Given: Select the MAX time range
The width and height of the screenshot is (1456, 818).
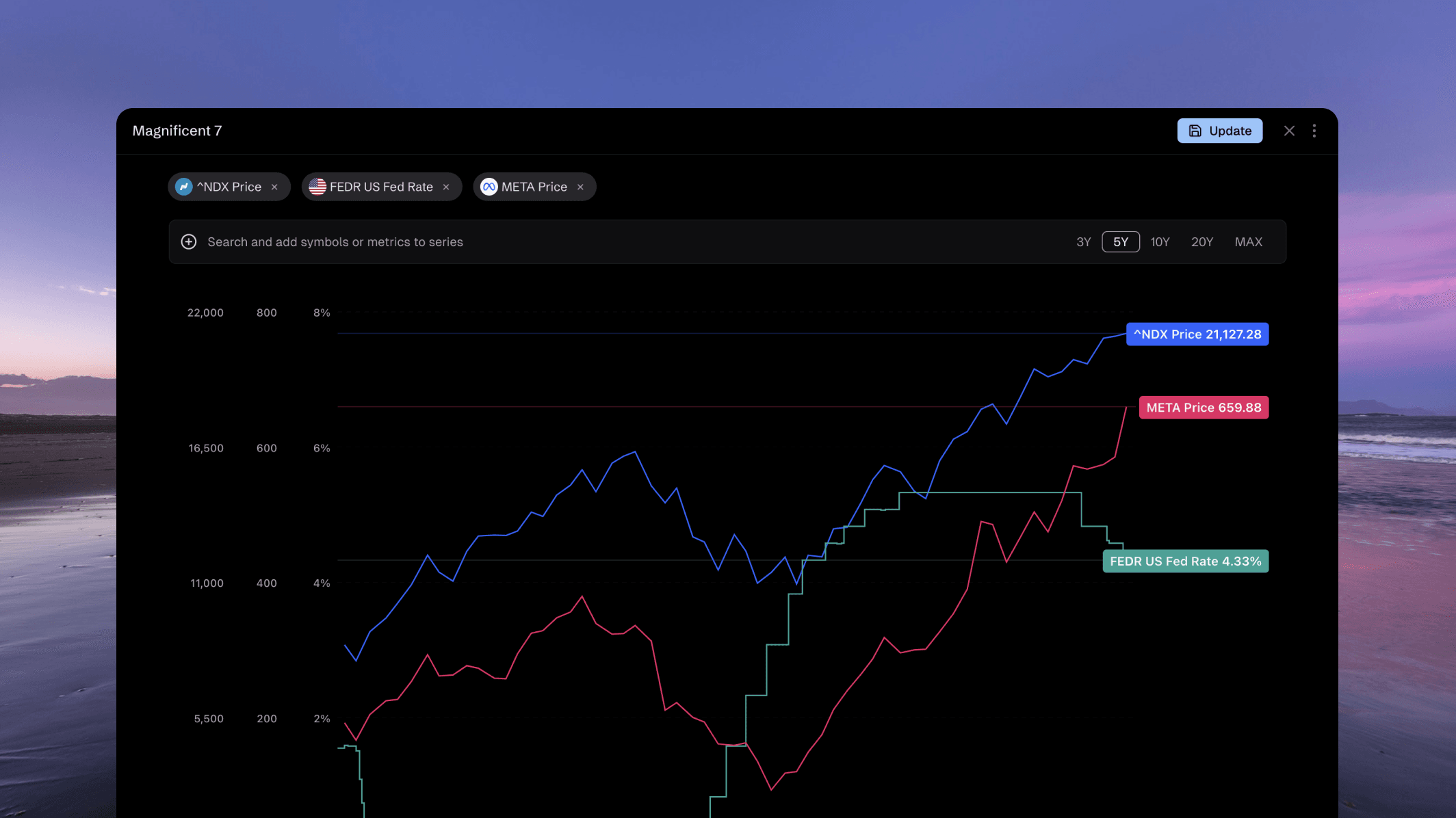Looking at the screenshot, I should (1248, 242).
